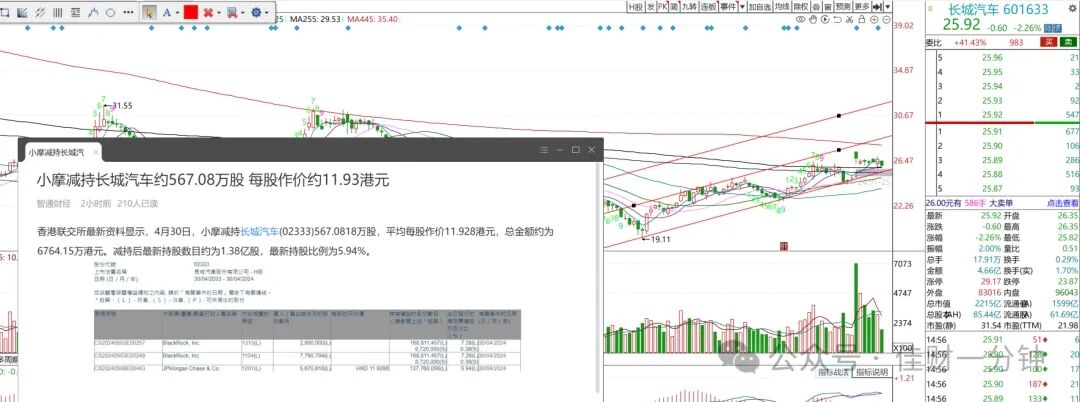Open the 长城汽车 stock link in article
This screenshot has width=1080, height=402.
click(260, 232)
